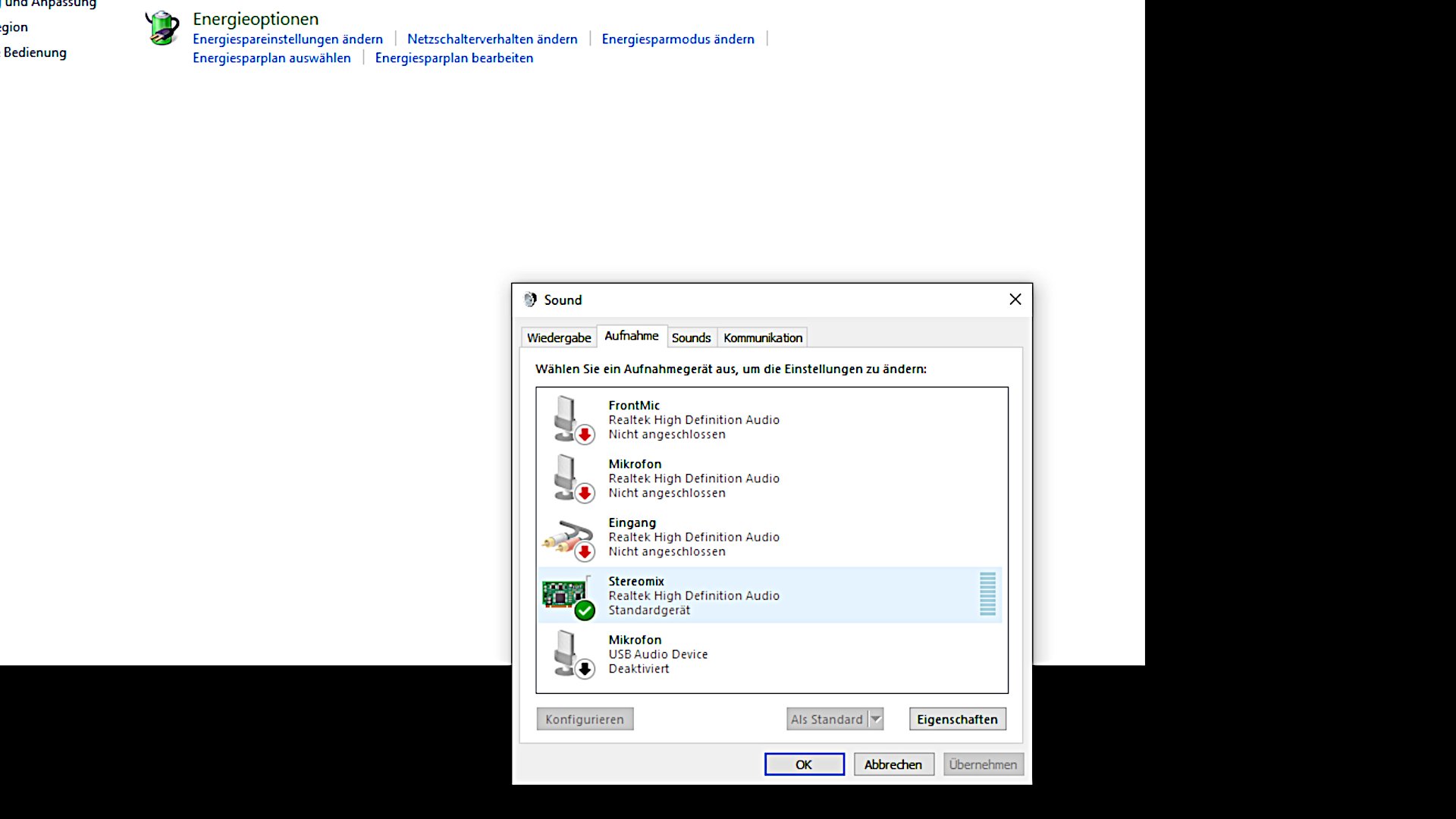Click the Energieoptionen battery icon

pos(162,27)
